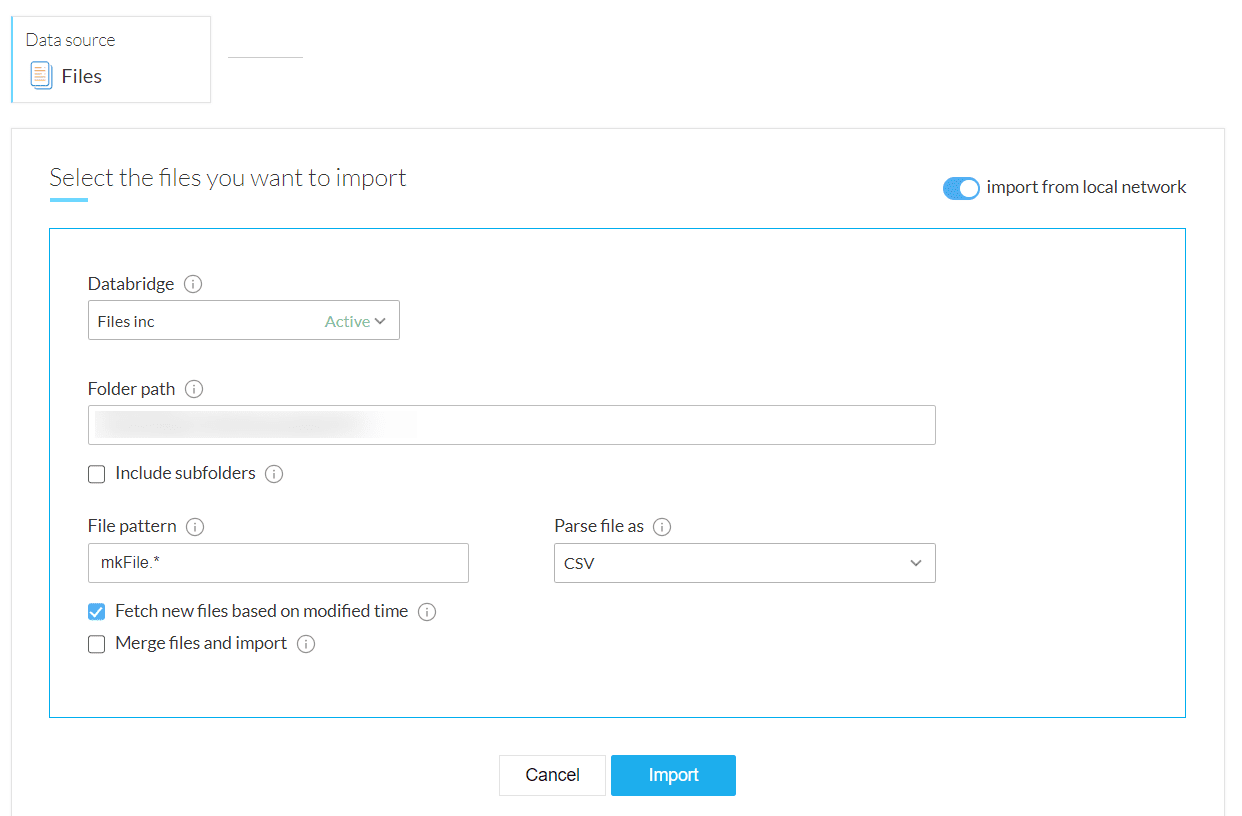Click the Active status chevron in Databridge

(x=380, y=322)
